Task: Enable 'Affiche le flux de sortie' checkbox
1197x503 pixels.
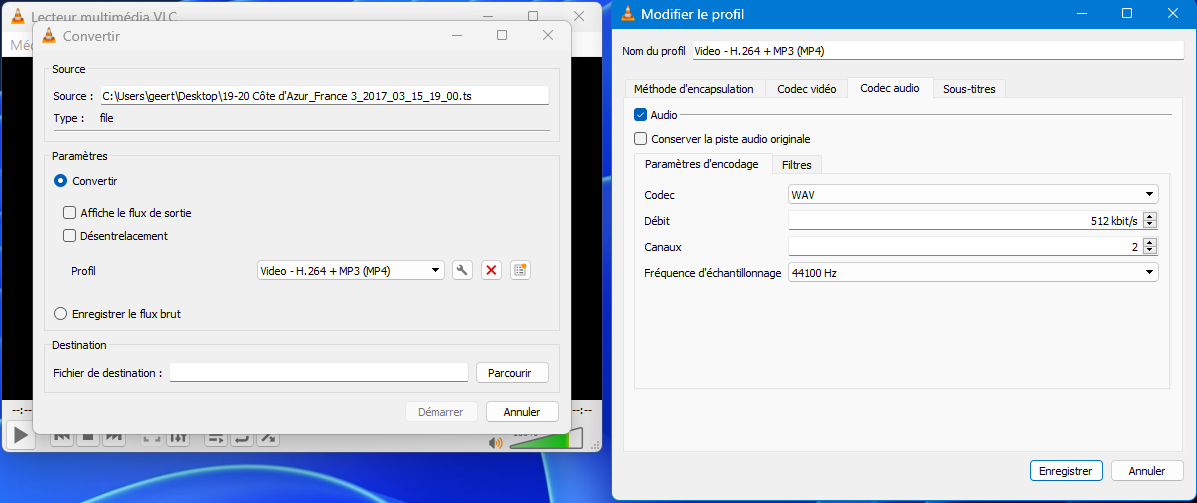Action: pos(70,213)
